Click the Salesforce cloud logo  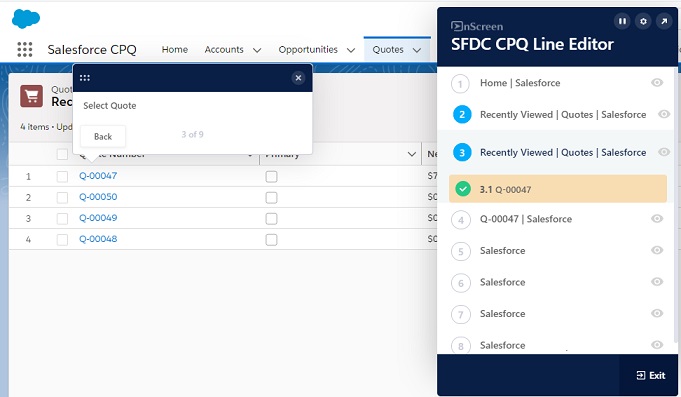26,19
